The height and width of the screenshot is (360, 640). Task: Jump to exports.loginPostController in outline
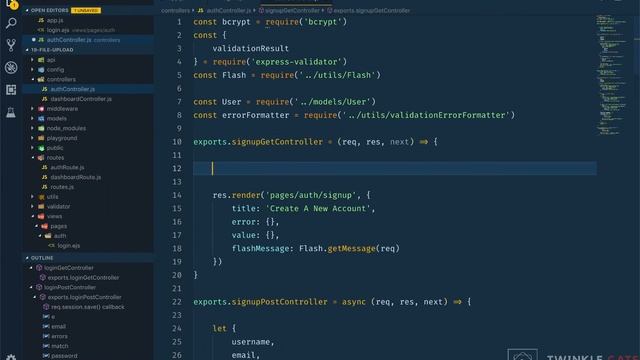pos(84,297)
